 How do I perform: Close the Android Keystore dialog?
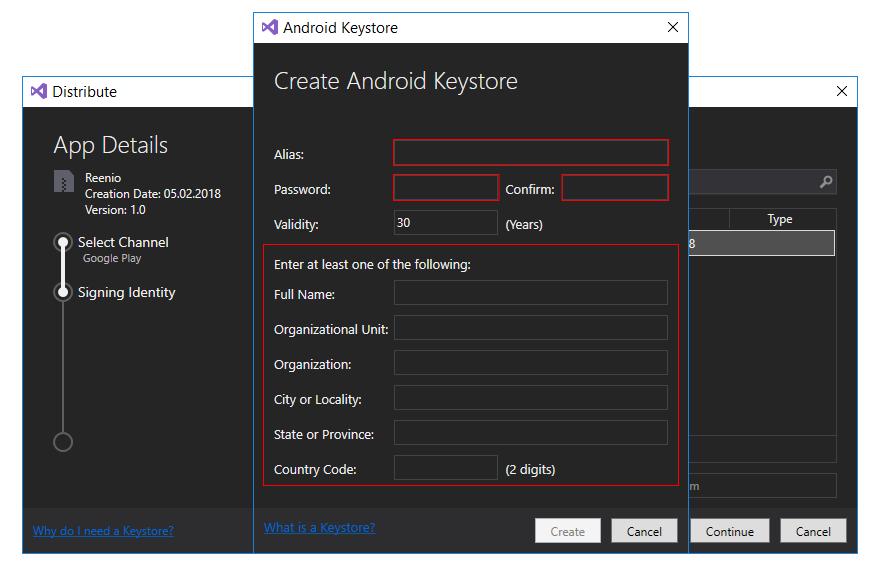(673, 27)
